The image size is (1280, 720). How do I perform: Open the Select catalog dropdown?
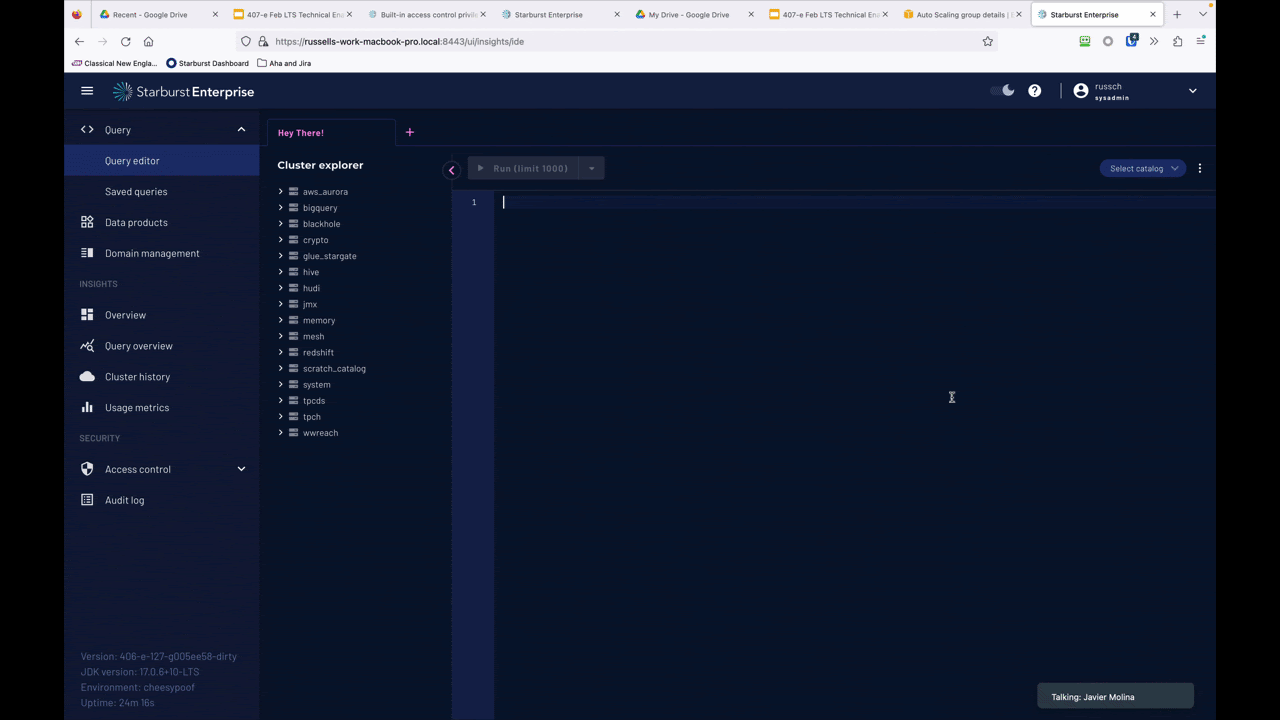click(1143, 168)
